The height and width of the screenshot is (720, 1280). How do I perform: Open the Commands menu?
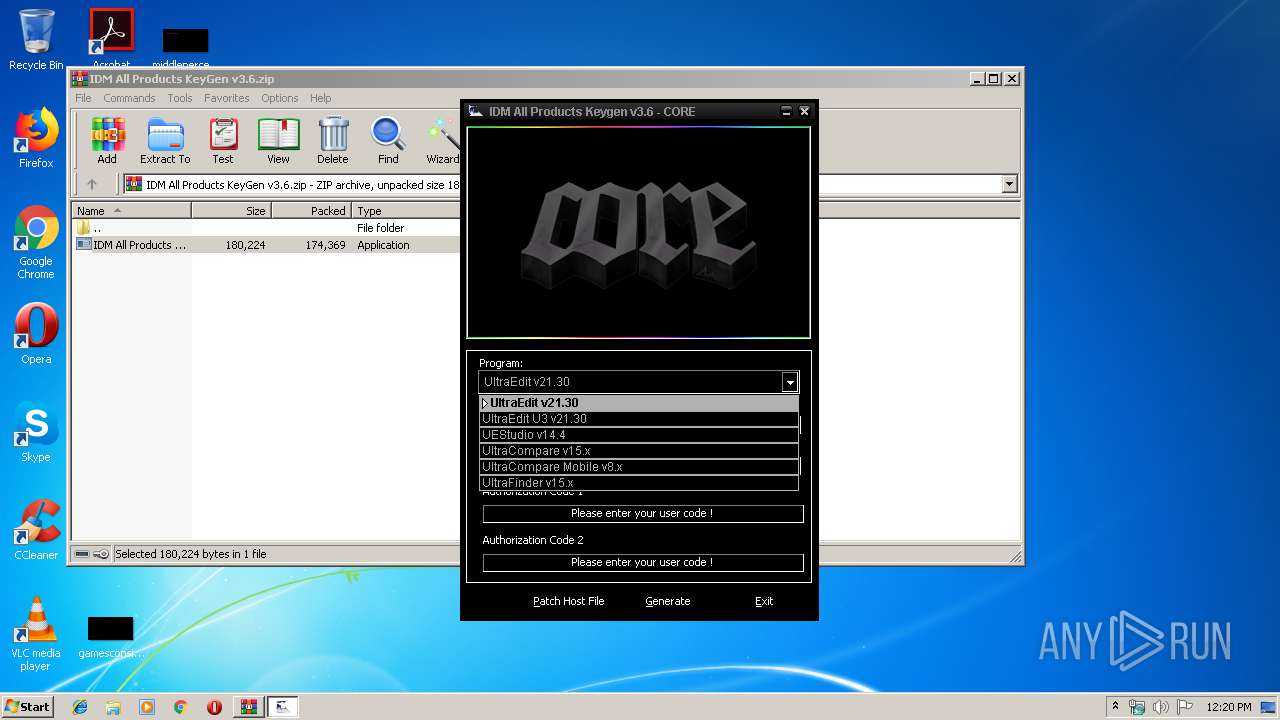[x=129, y=98]
